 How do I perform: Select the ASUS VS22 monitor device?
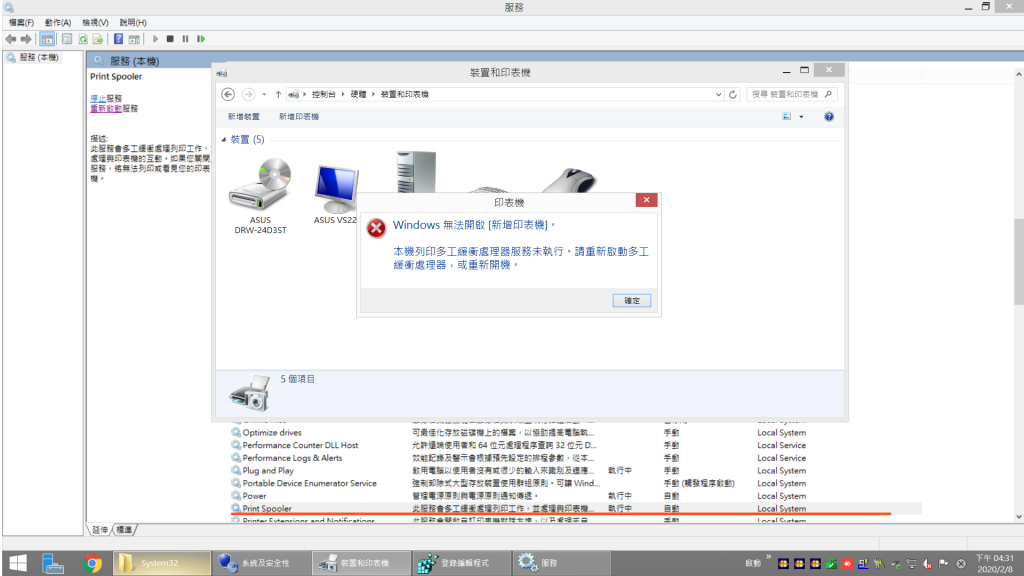coord(336,193)
